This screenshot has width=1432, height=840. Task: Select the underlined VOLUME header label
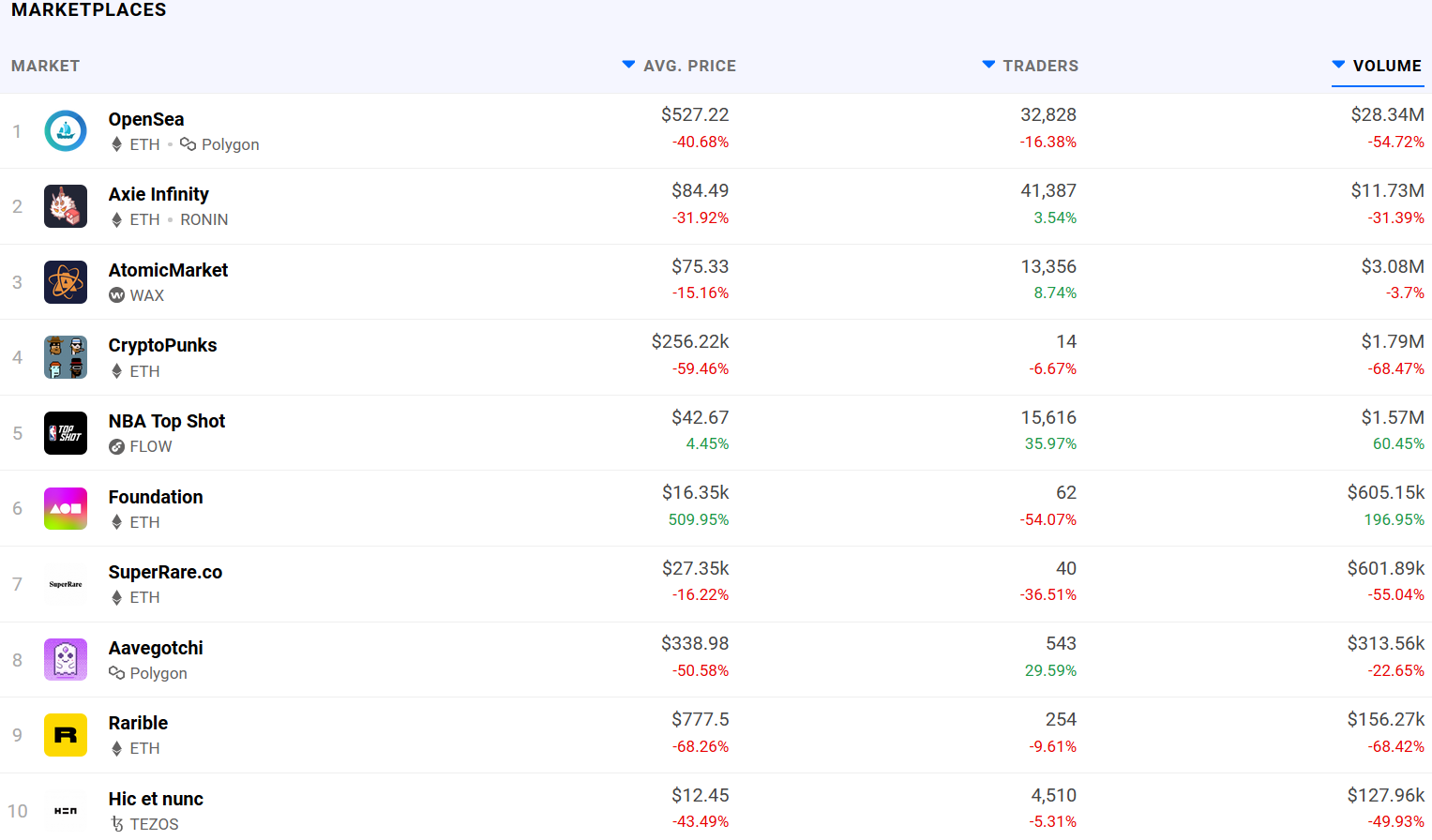pyautogui.click(x=1387, y=66)
